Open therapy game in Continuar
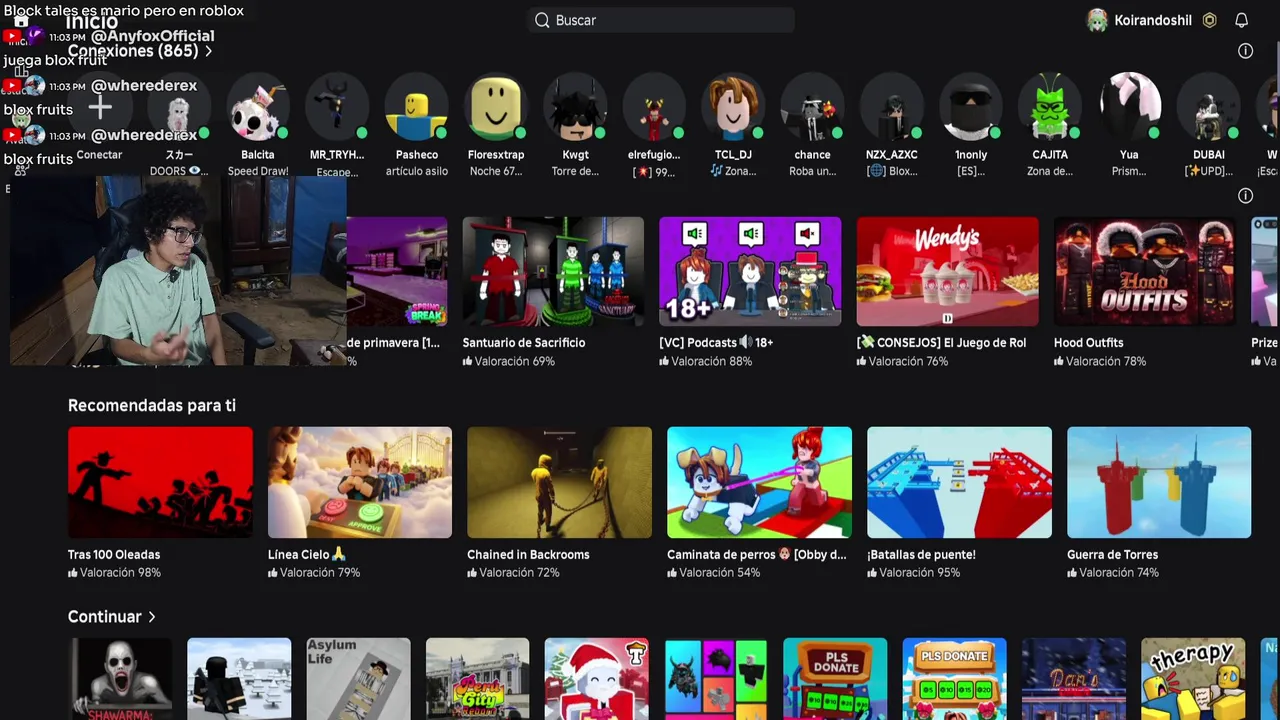 tap(1193, 679)
